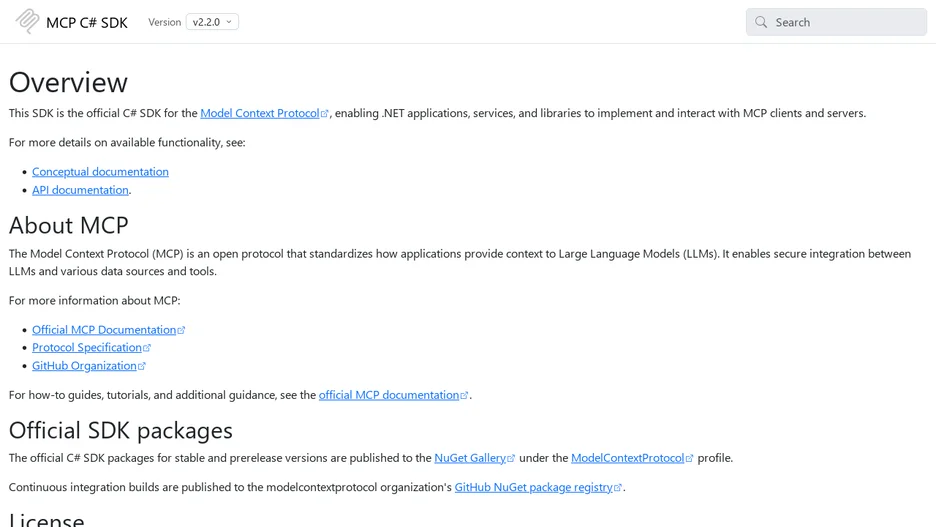Click external-link icon after GitHub NuGet package registry
Viewport: 936px width, 527px height.
pos(618,488)
